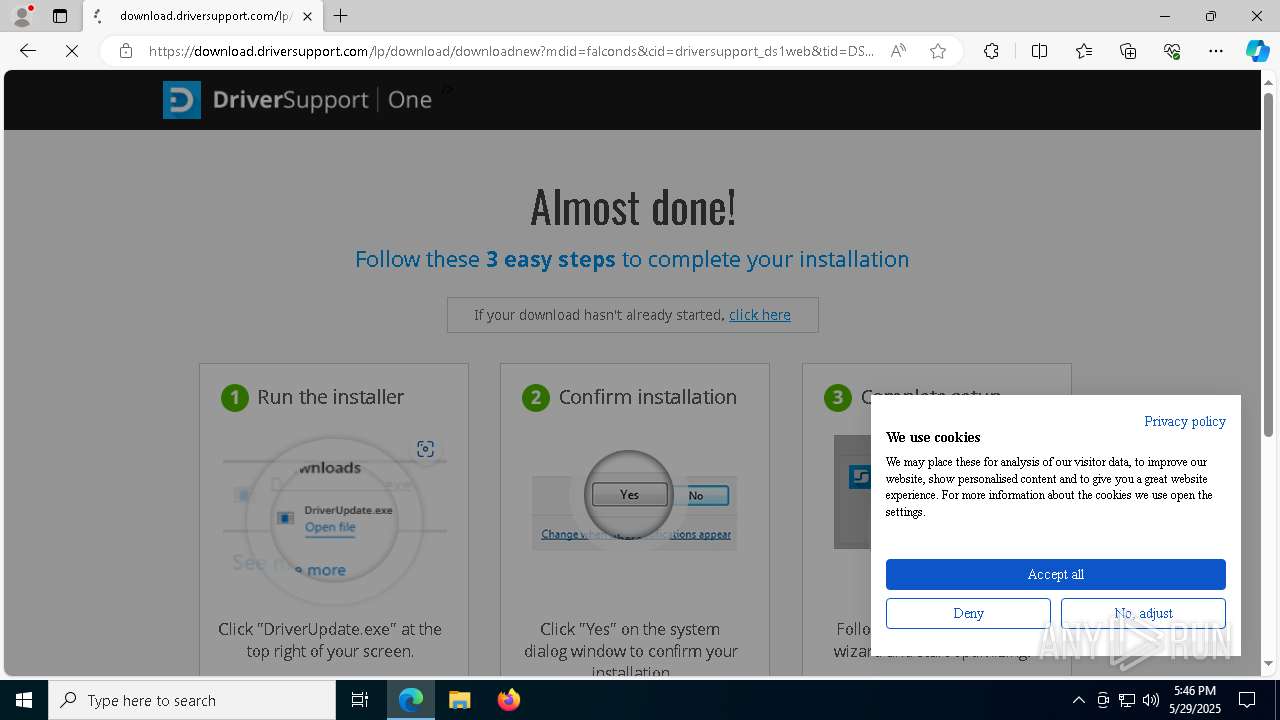Close the download.driversupport.com tab
The height and width of the screenshot is (720, 1280).
(x=307, y=16)
